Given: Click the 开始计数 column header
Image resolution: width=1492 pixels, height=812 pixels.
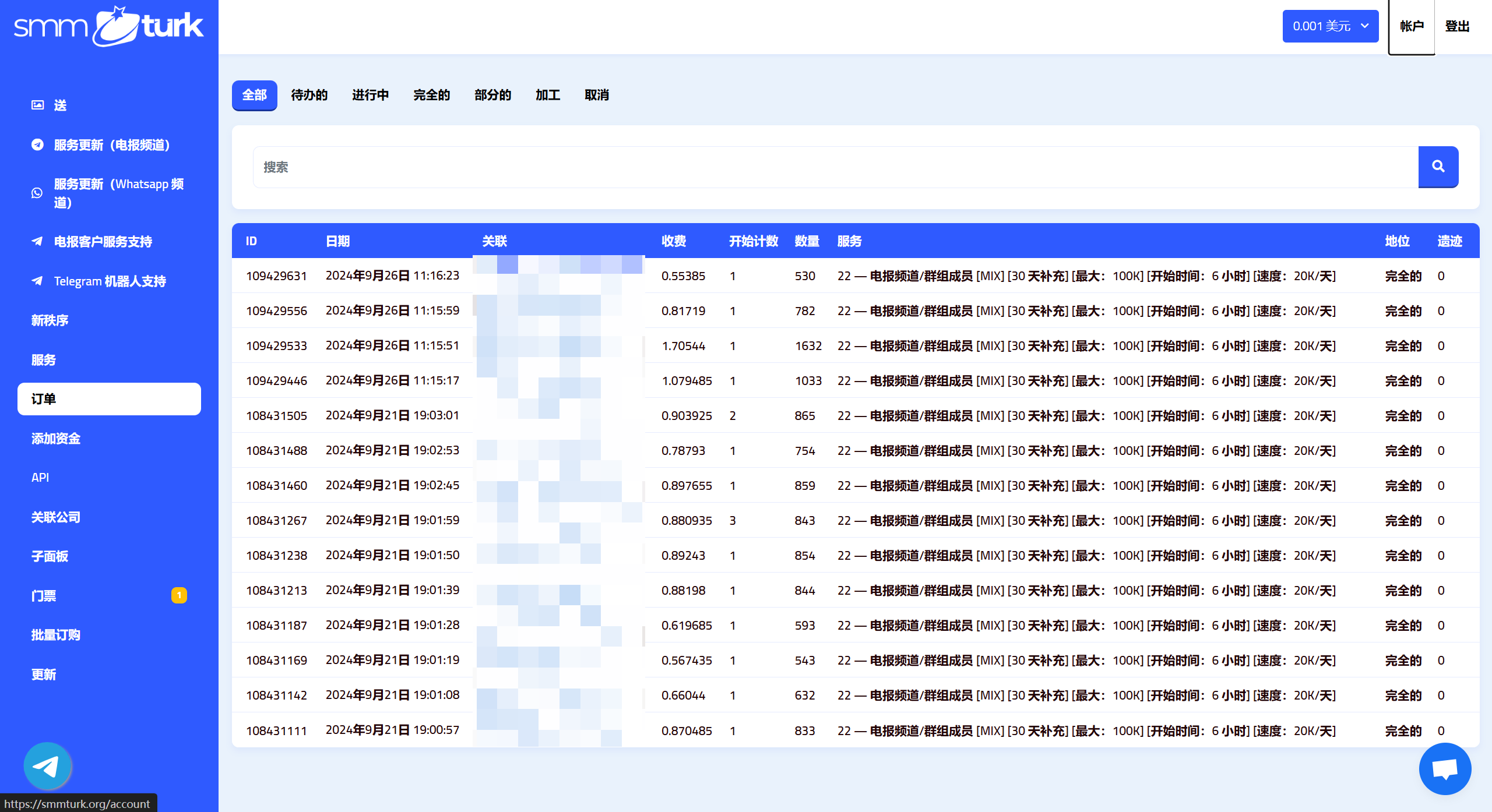Looking at the screenshot, I should click(x=754, y=241).
